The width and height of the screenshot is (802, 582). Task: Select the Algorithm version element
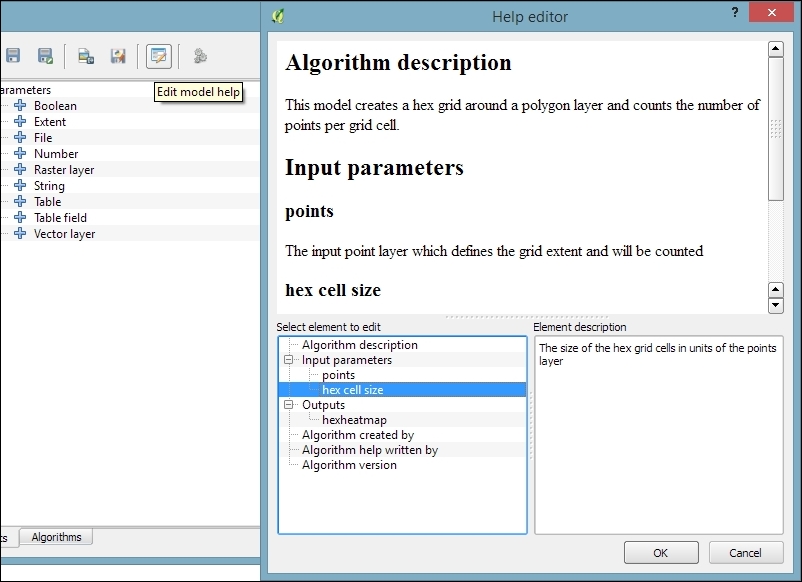[x=349, y=465]
